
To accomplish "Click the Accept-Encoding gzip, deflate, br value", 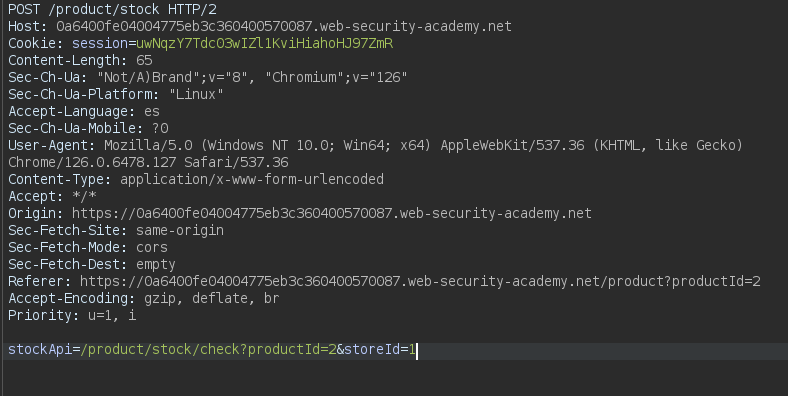I will coord(212,299).
